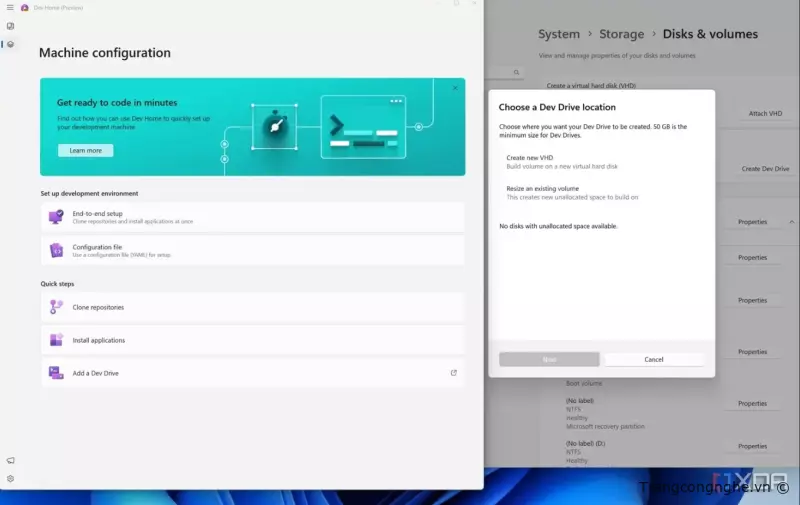Click the Create Dev Drive button
The width and height of the screenshot is (800, 505).
click(x=765, y=169)
